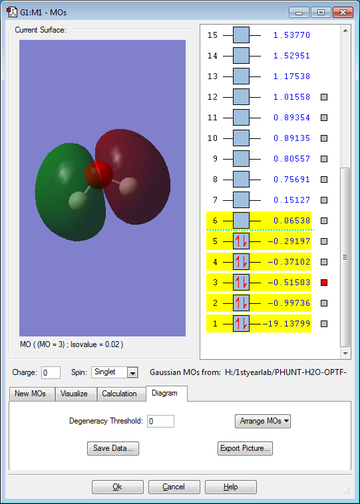Select the occupied orbital box for MO 5

(x=241, y=241)
